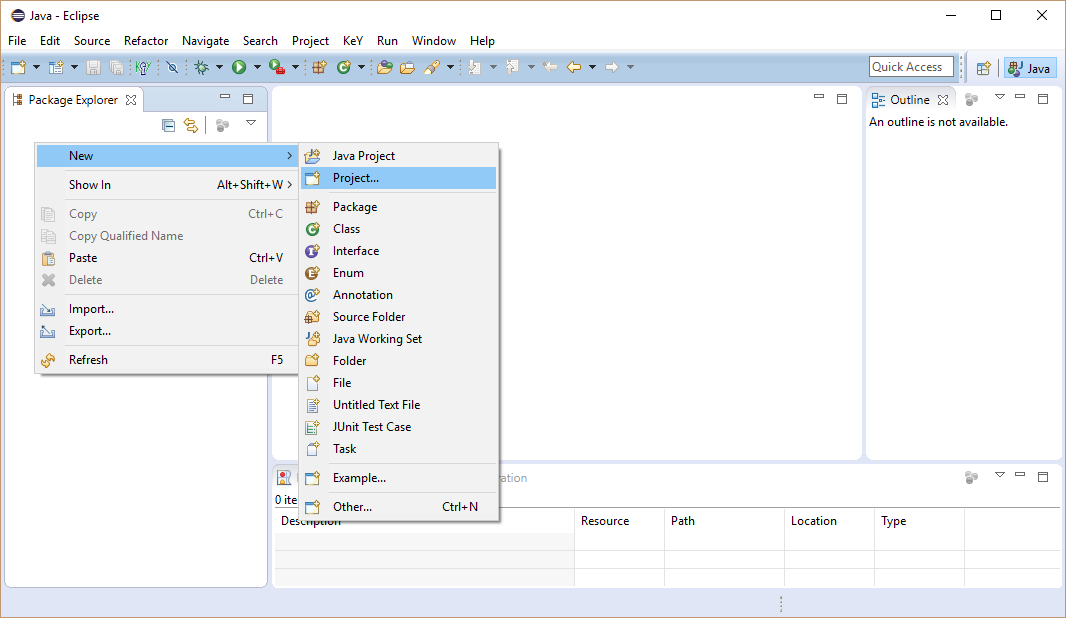Click the Save toolbar icon

coord(94,67)
